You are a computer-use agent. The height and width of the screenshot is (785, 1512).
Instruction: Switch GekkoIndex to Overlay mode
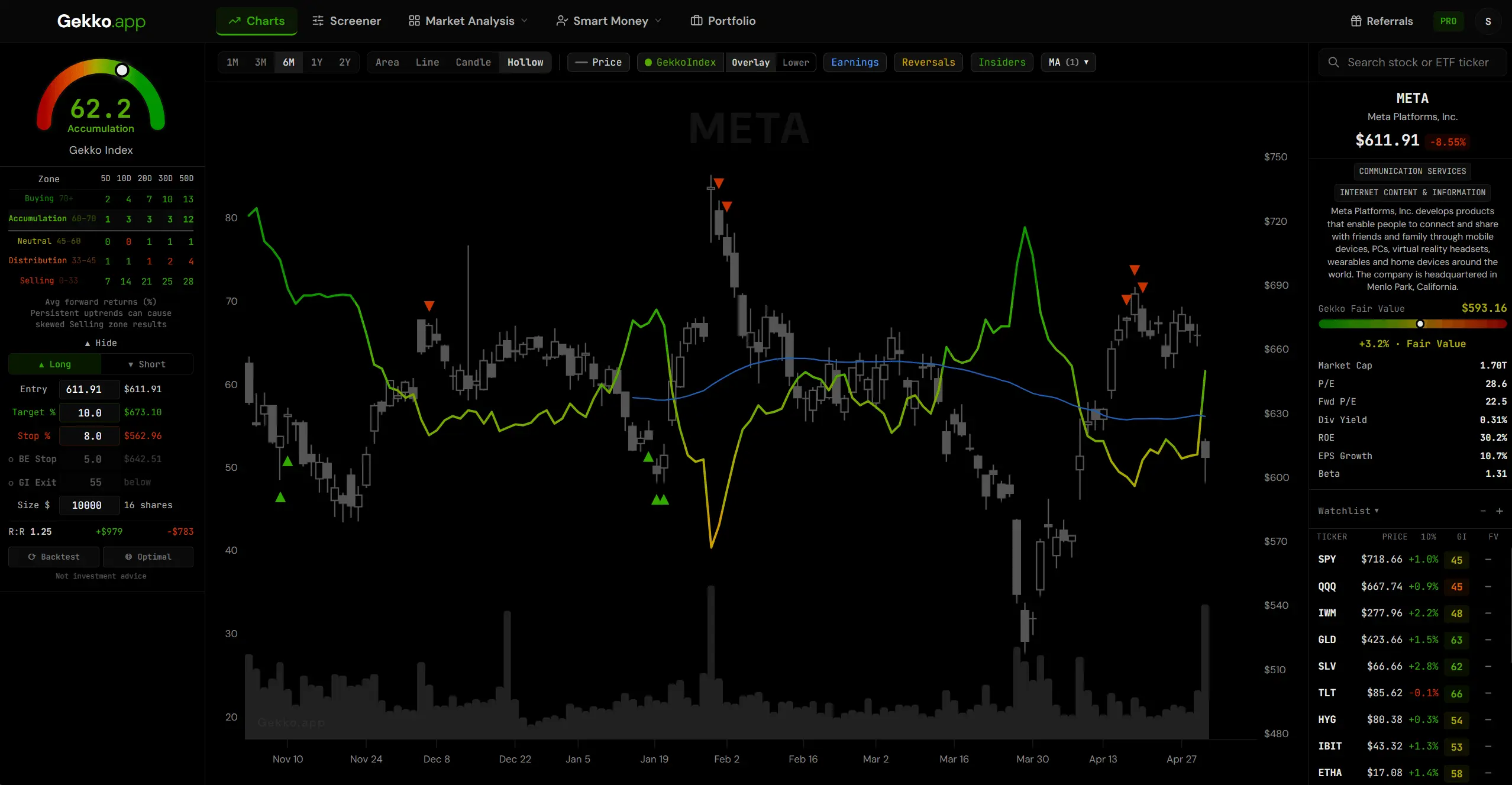click(x=751, y=62)
